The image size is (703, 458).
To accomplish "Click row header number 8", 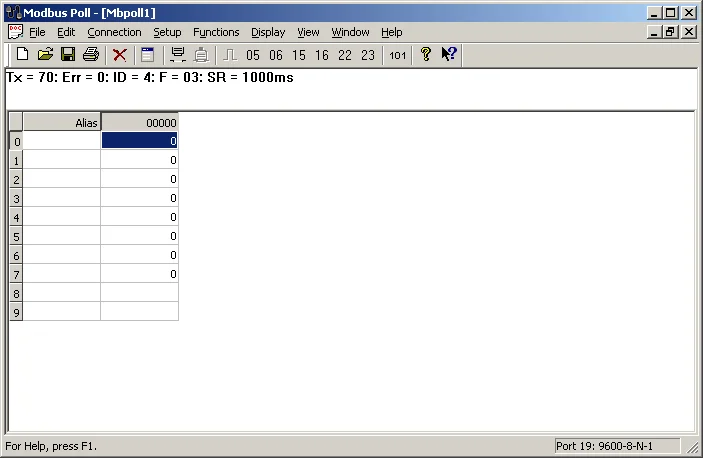I will click(16, 293).
